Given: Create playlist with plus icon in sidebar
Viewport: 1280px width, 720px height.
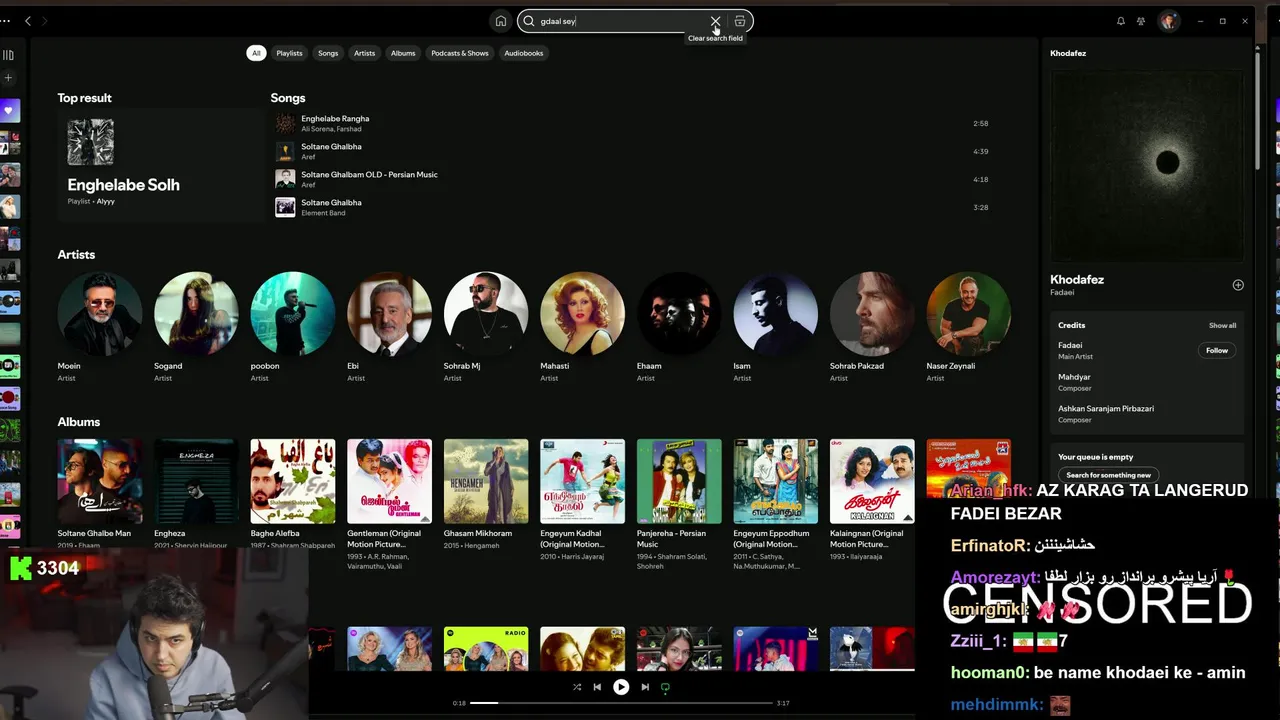Looking at the screenshot, I should (8, 78).
